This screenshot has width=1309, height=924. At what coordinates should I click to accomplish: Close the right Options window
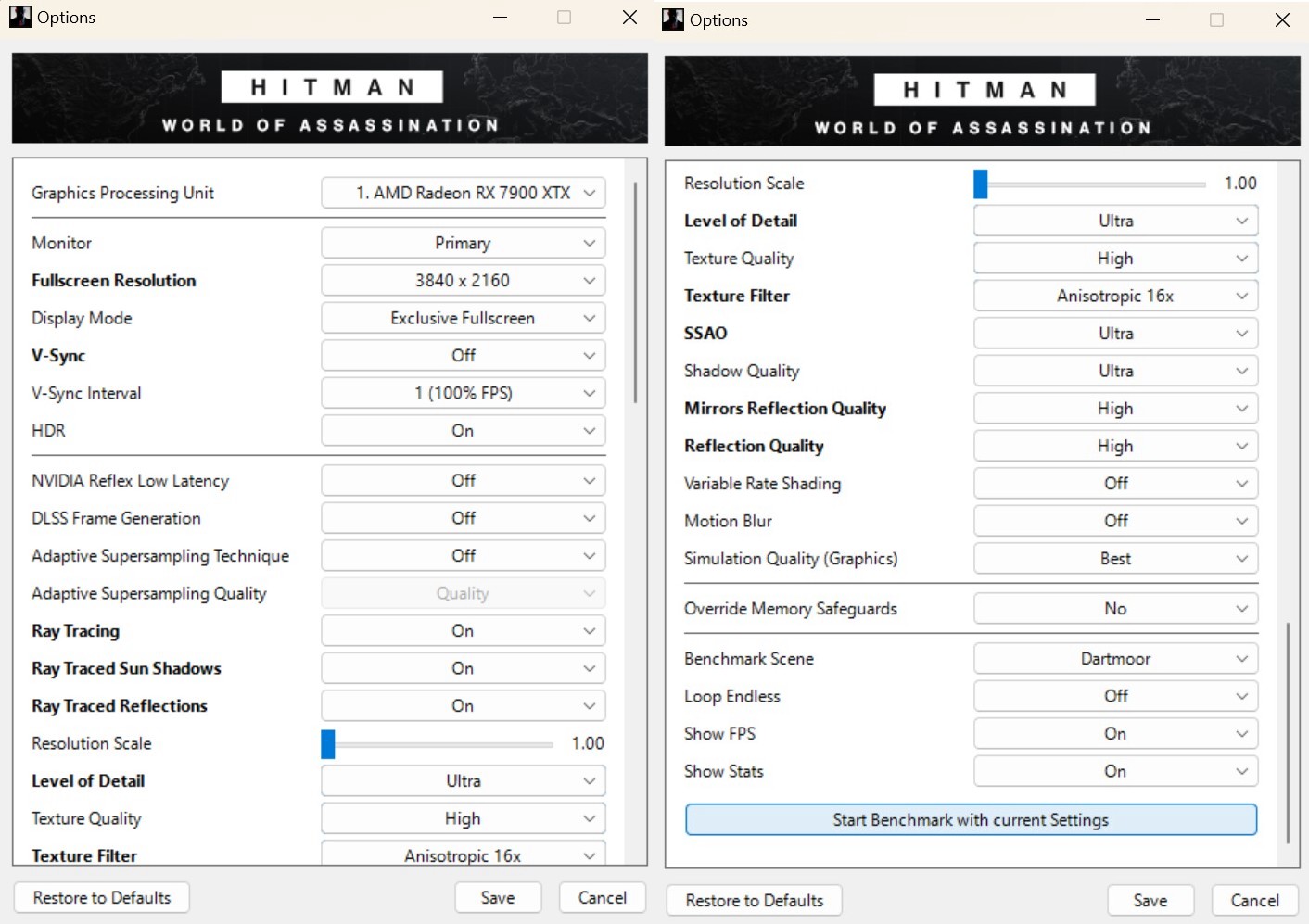coord(1282,19)
